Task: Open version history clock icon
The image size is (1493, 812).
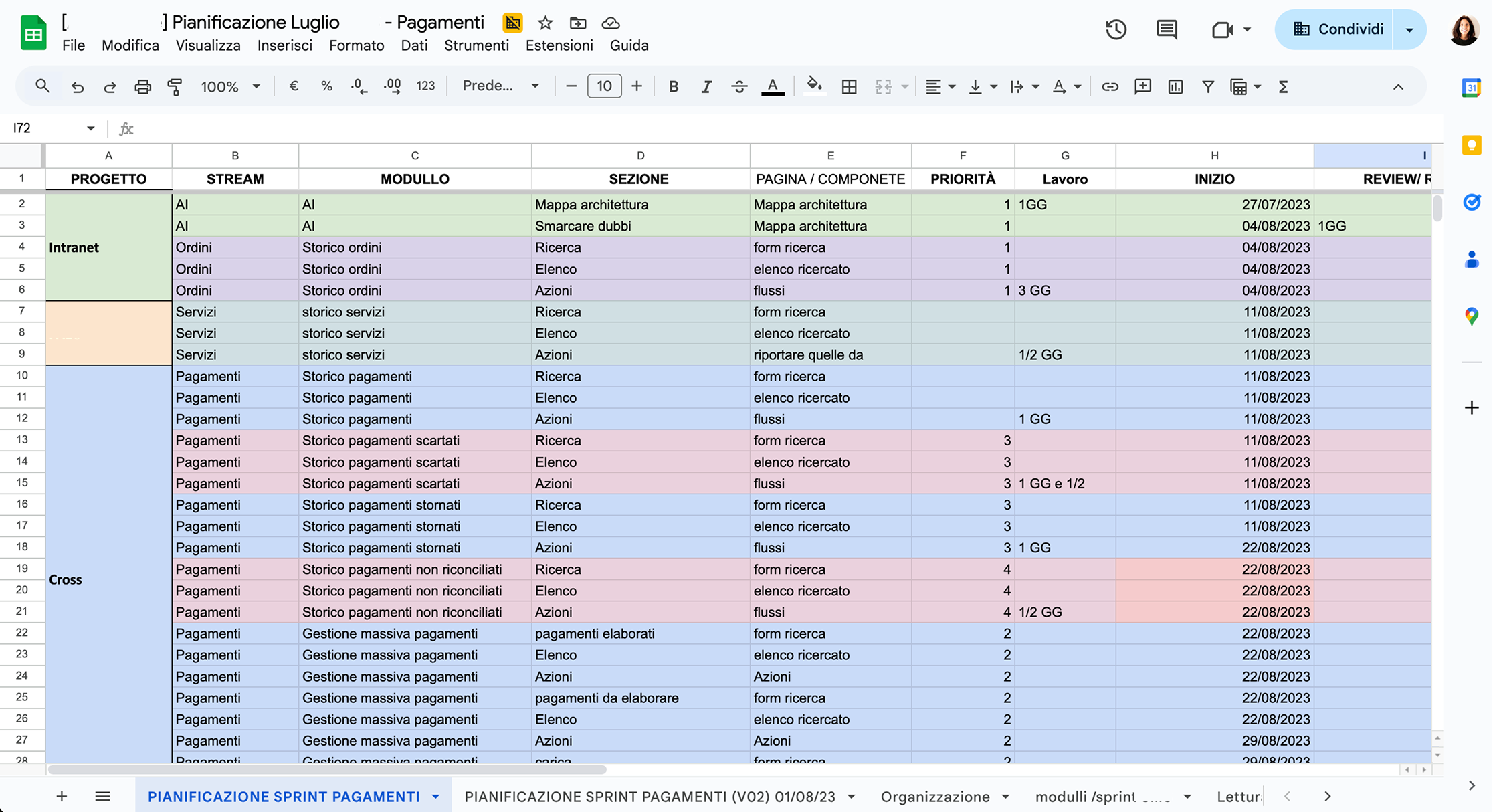Action: 1115,29
